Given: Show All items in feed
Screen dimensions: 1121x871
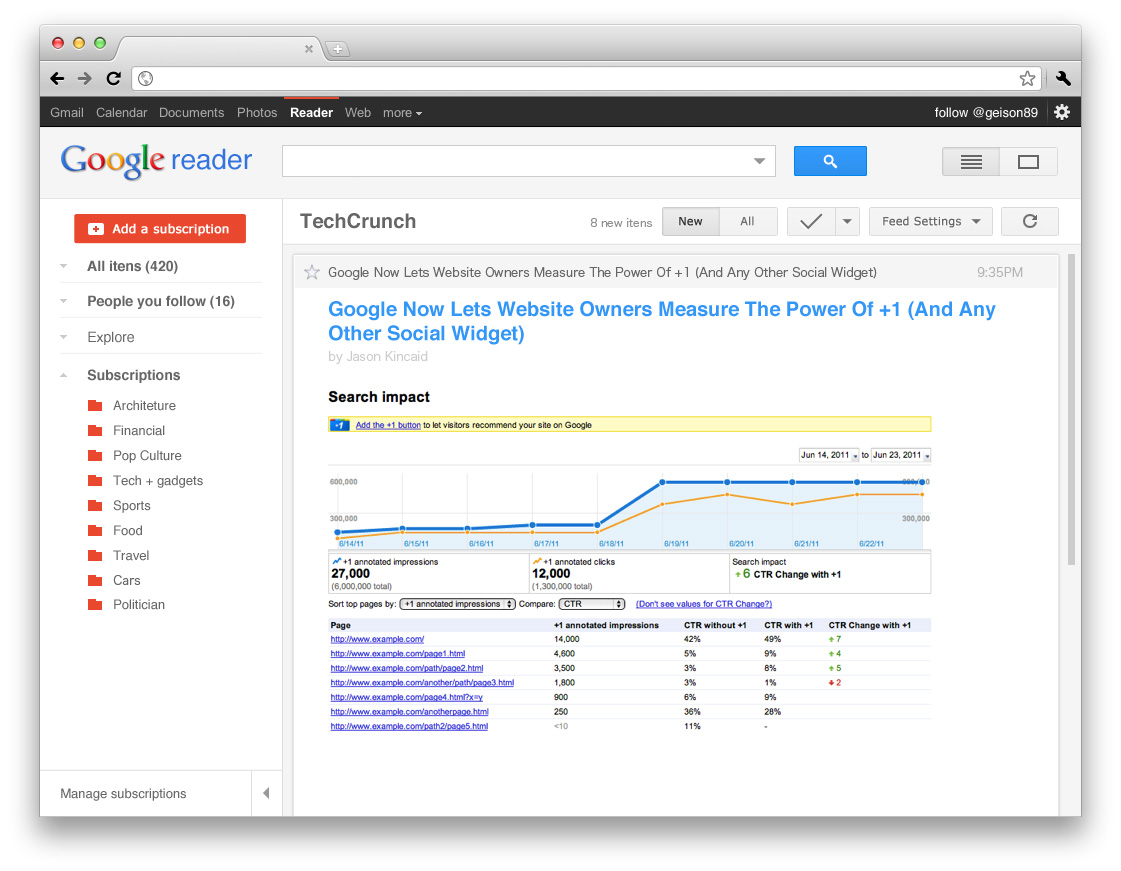Looking at the screenshot, I should tap(747, 222).
